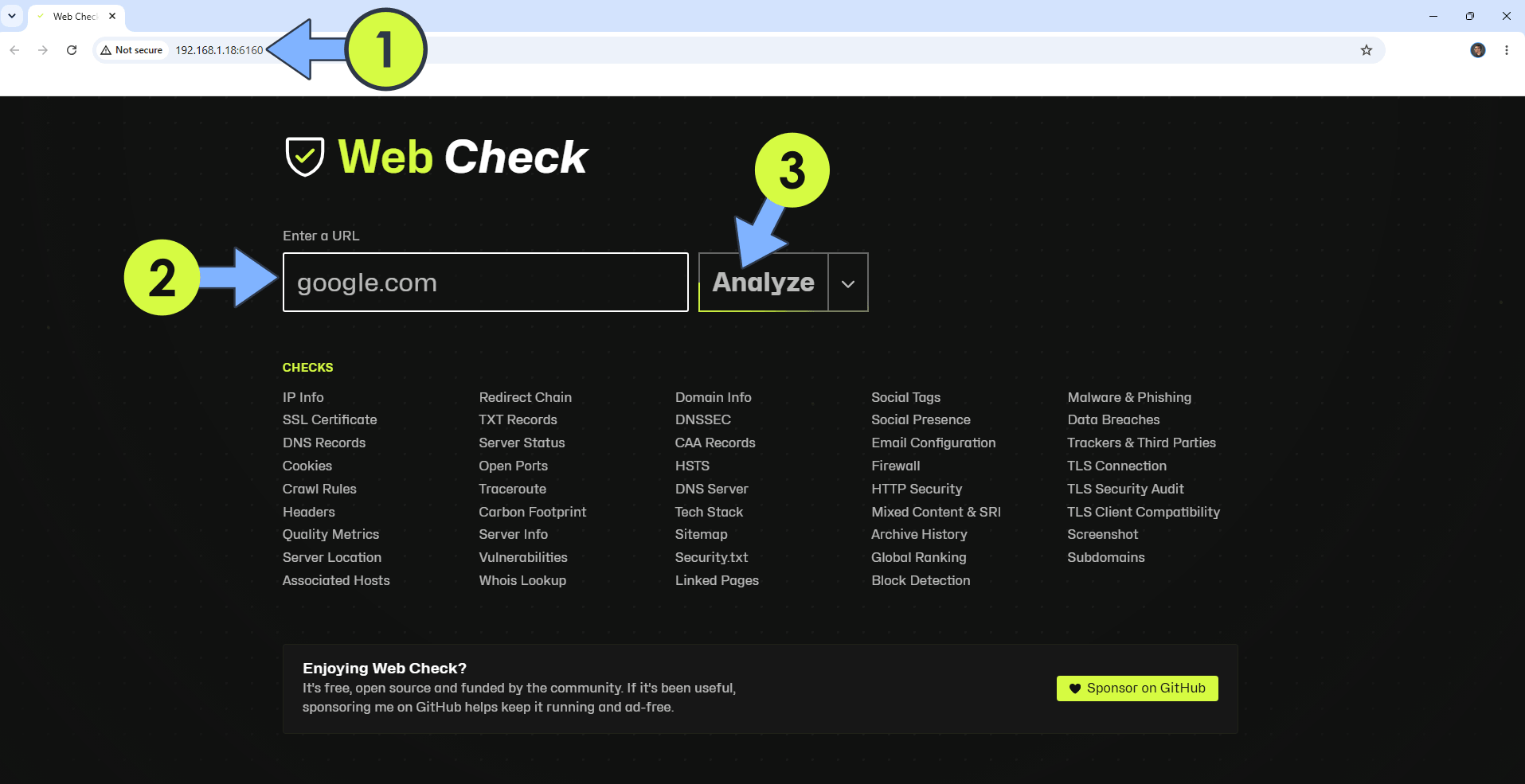The height and width of the screenshot is (784, 1525).
Task: Open the tab search dropdown arrow
Action: point(12,16)
